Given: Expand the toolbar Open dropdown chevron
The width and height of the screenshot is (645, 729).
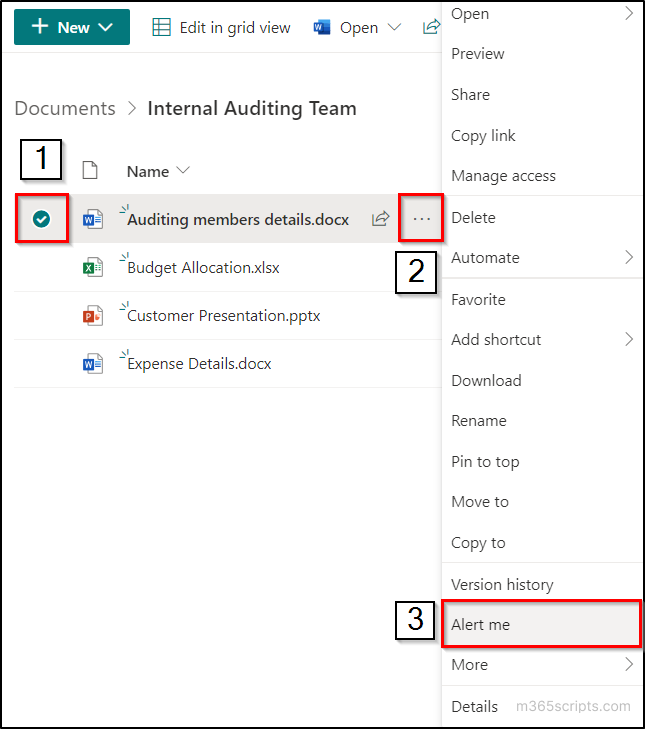Looking at the screenshot, I should tap(394, 27).
